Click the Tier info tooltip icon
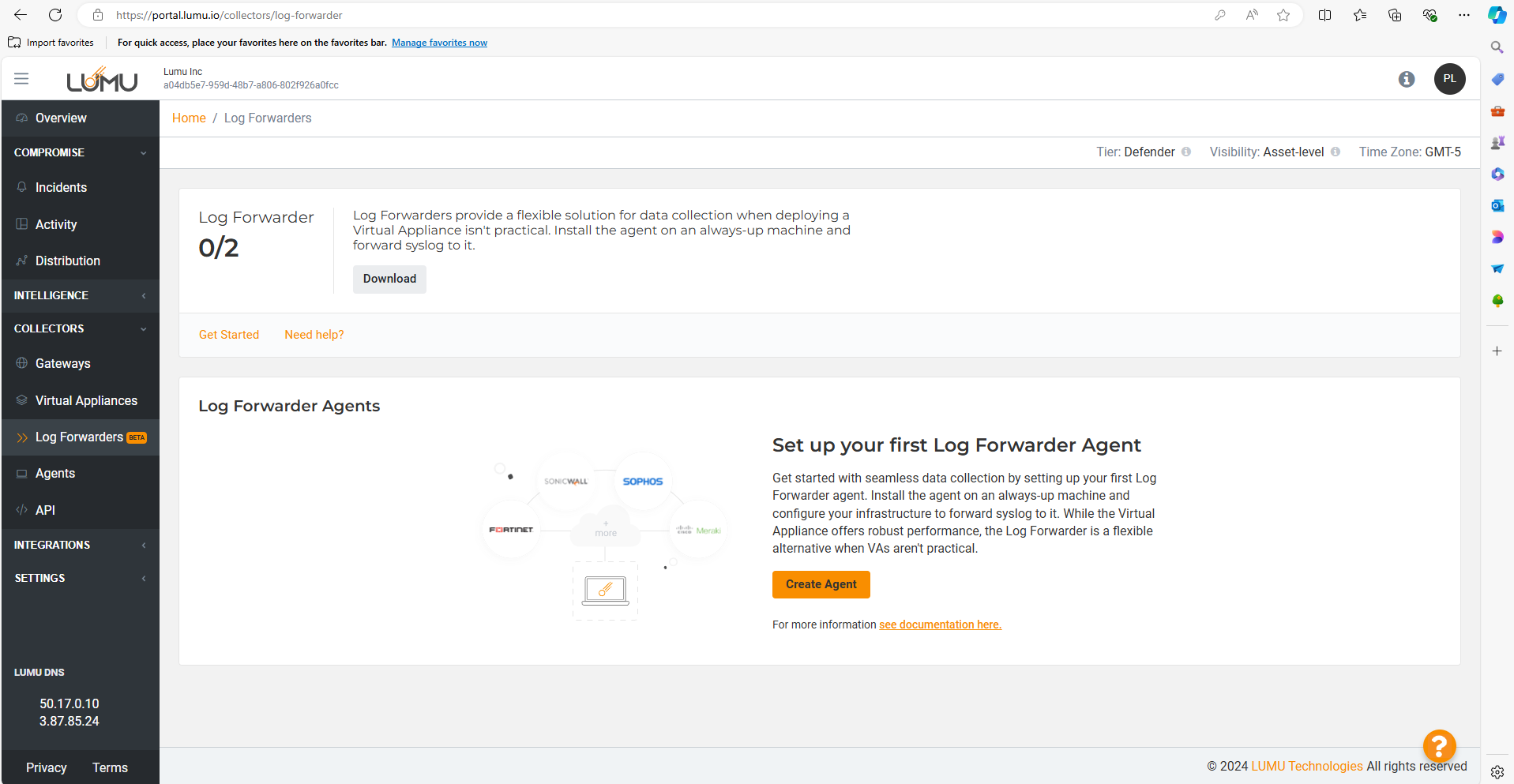Screen dimensions: 1514x784 pos(1186,152)
